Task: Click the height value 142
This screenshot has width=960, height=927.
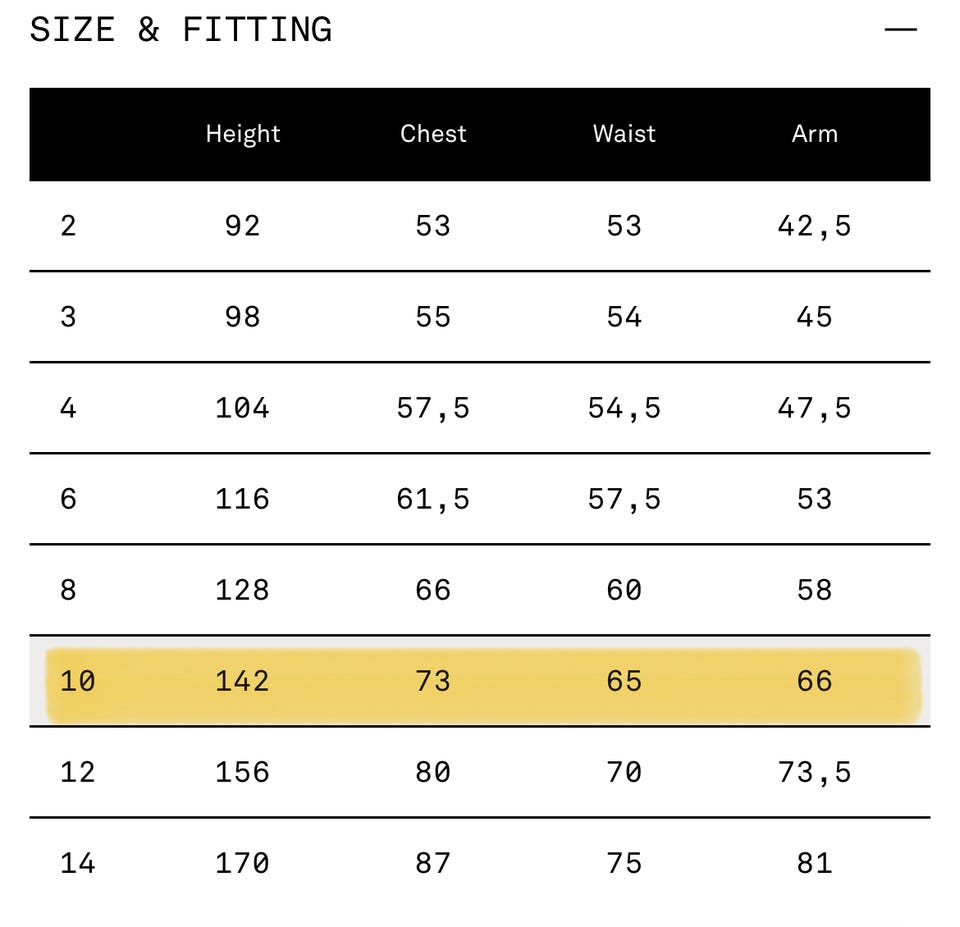Action: 243,681
